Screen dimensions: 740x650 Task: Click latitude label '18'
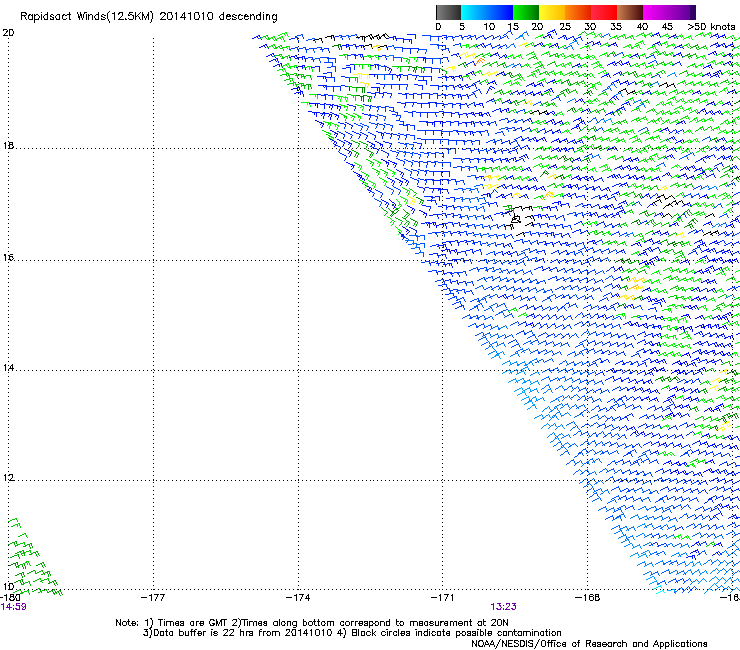[x=8, y=145]
